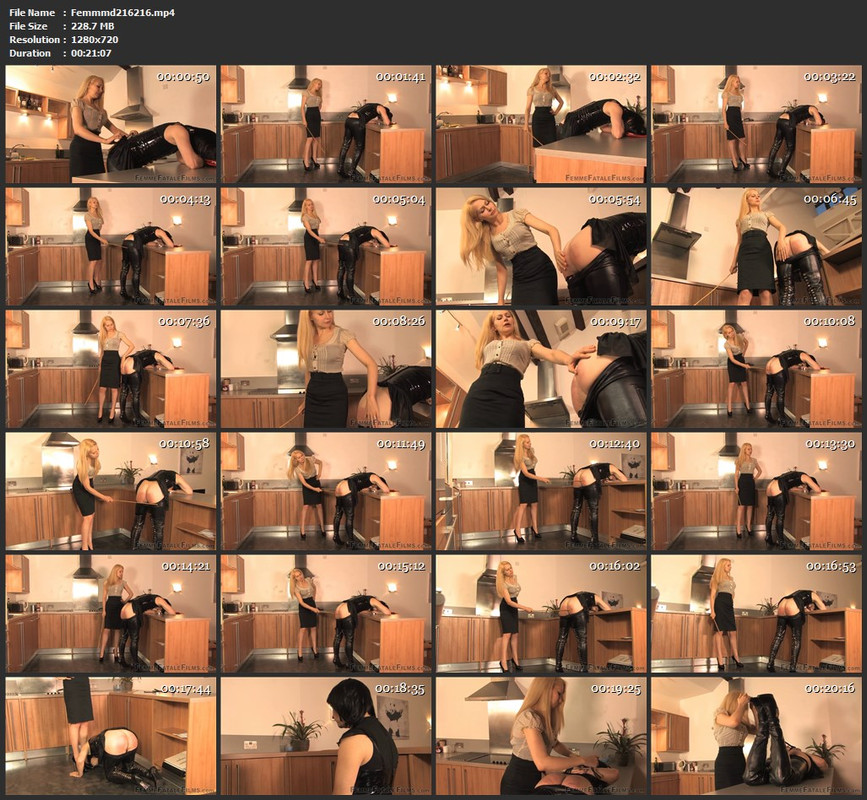Choose the frame marked 00:06:45
This screenshot has width=867, height=800.
point(756,247)
